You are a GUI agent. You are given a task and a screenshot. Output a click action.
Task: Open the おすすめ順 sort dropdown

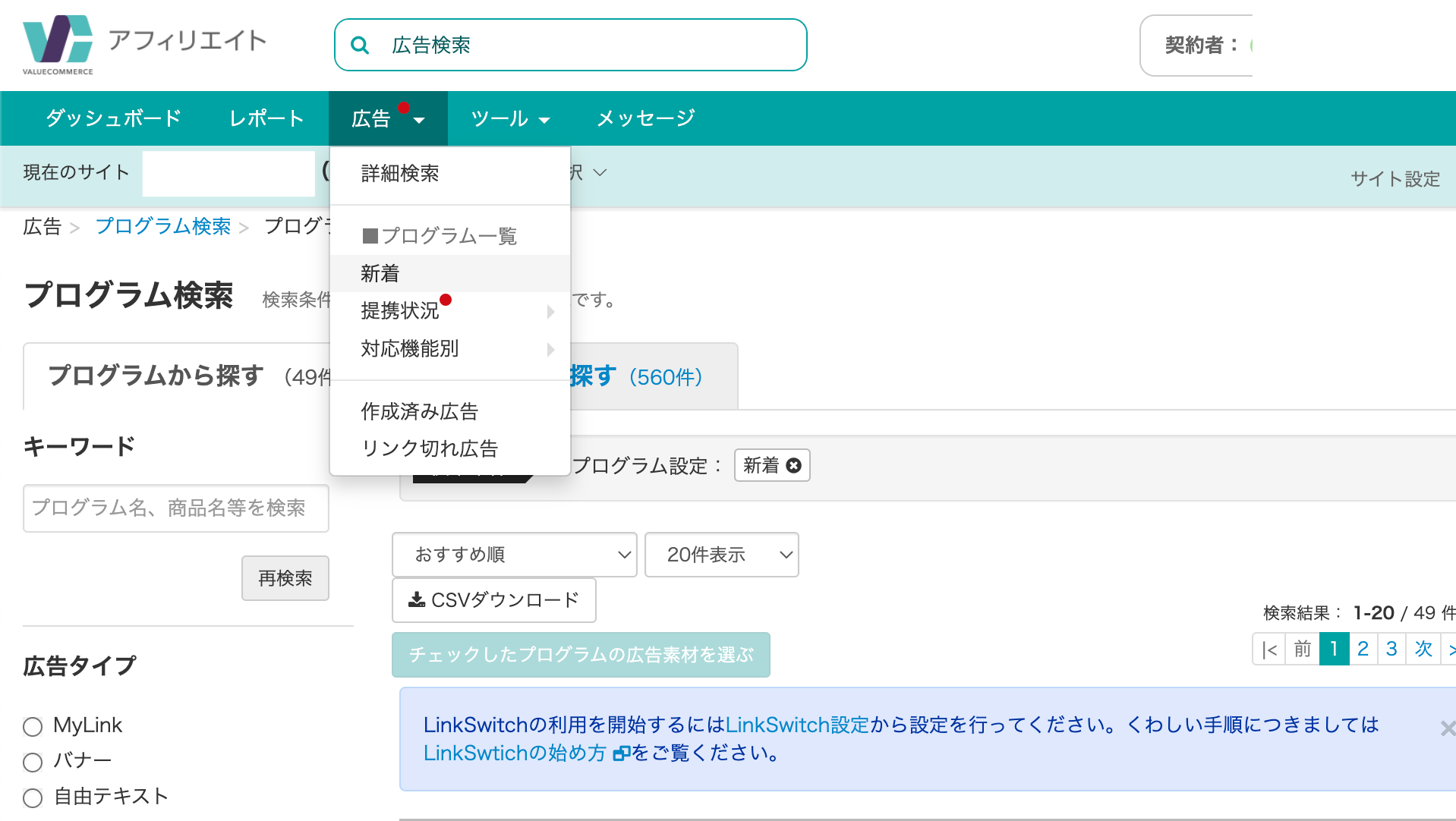tap(515, 555)
